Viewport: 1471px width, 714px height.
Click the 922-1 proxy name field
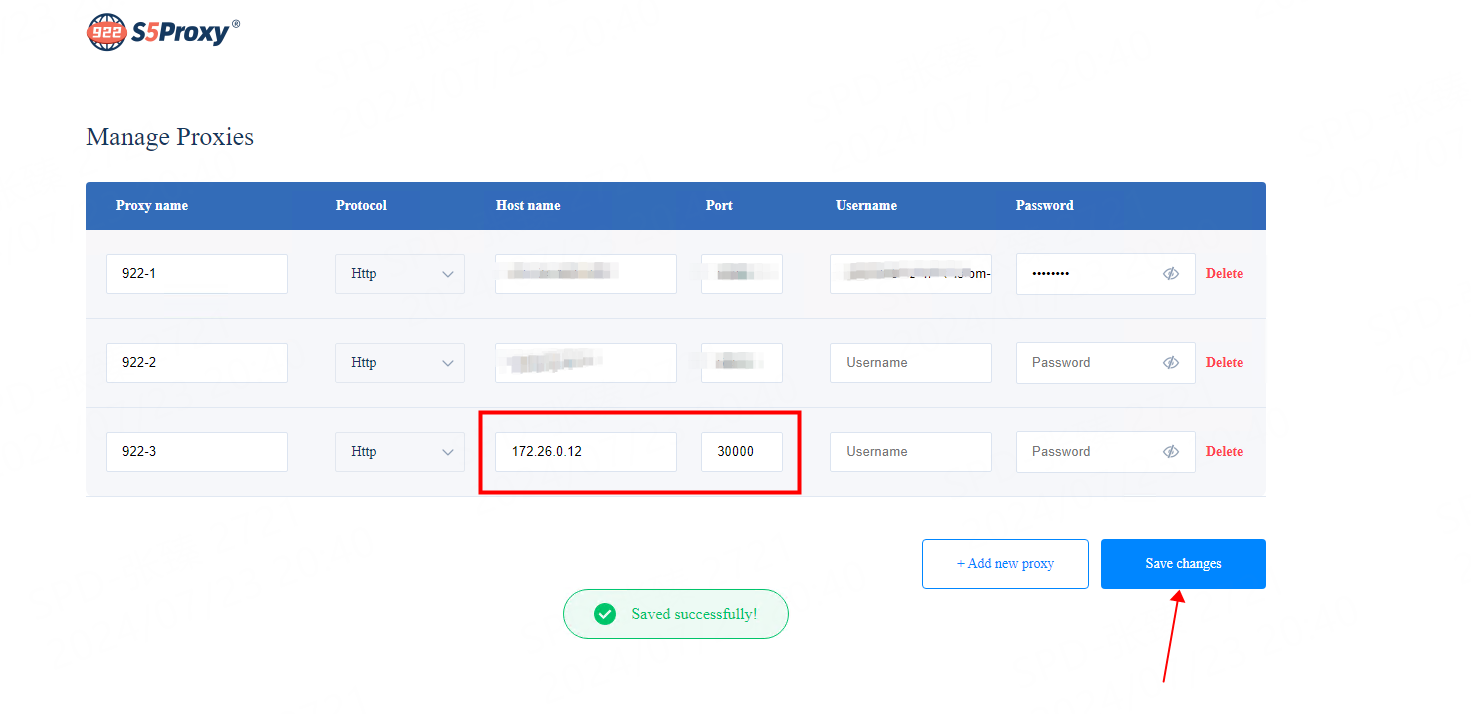click(x=196, y=274)
